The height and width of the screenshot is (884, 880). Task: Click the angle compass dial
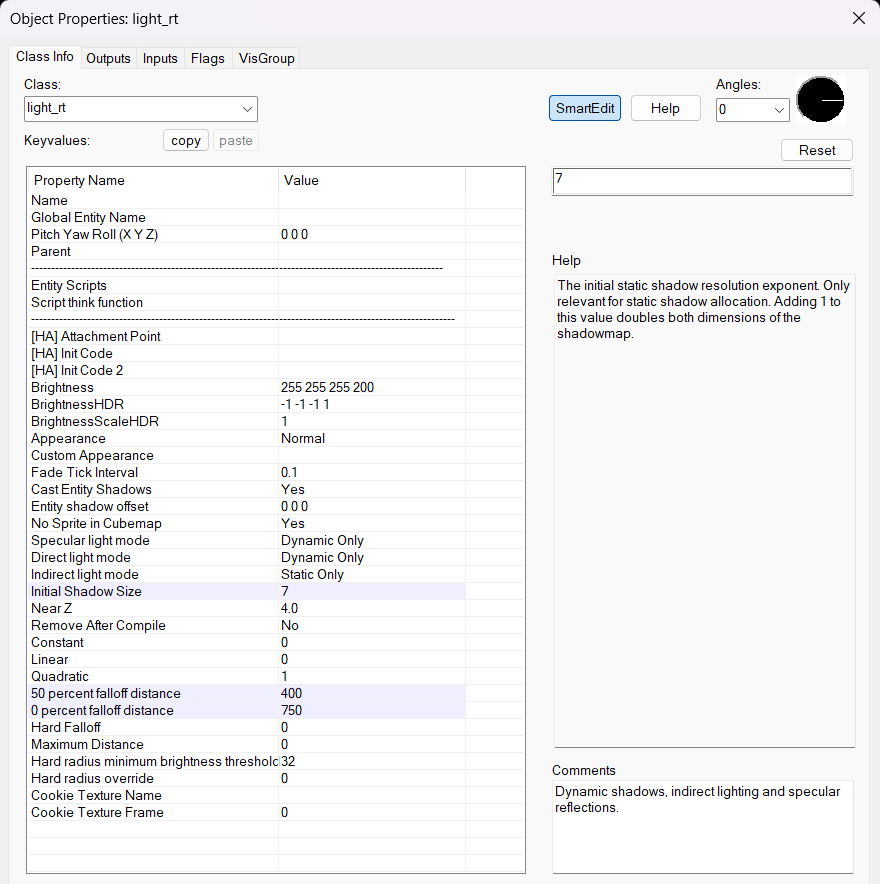point(820,101)
